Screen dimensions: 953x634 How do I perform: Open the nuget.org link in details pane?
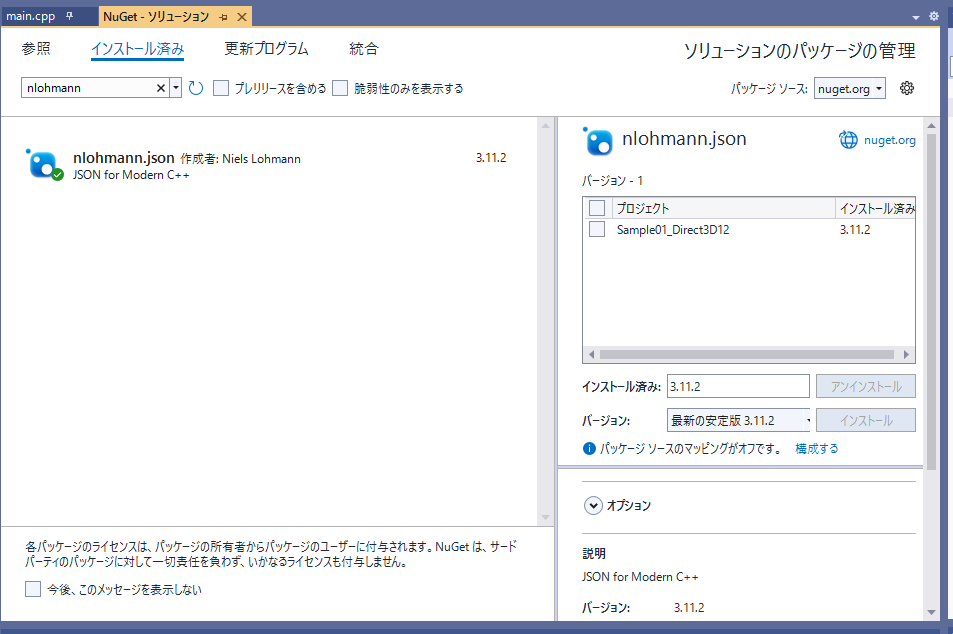[889, 140]
